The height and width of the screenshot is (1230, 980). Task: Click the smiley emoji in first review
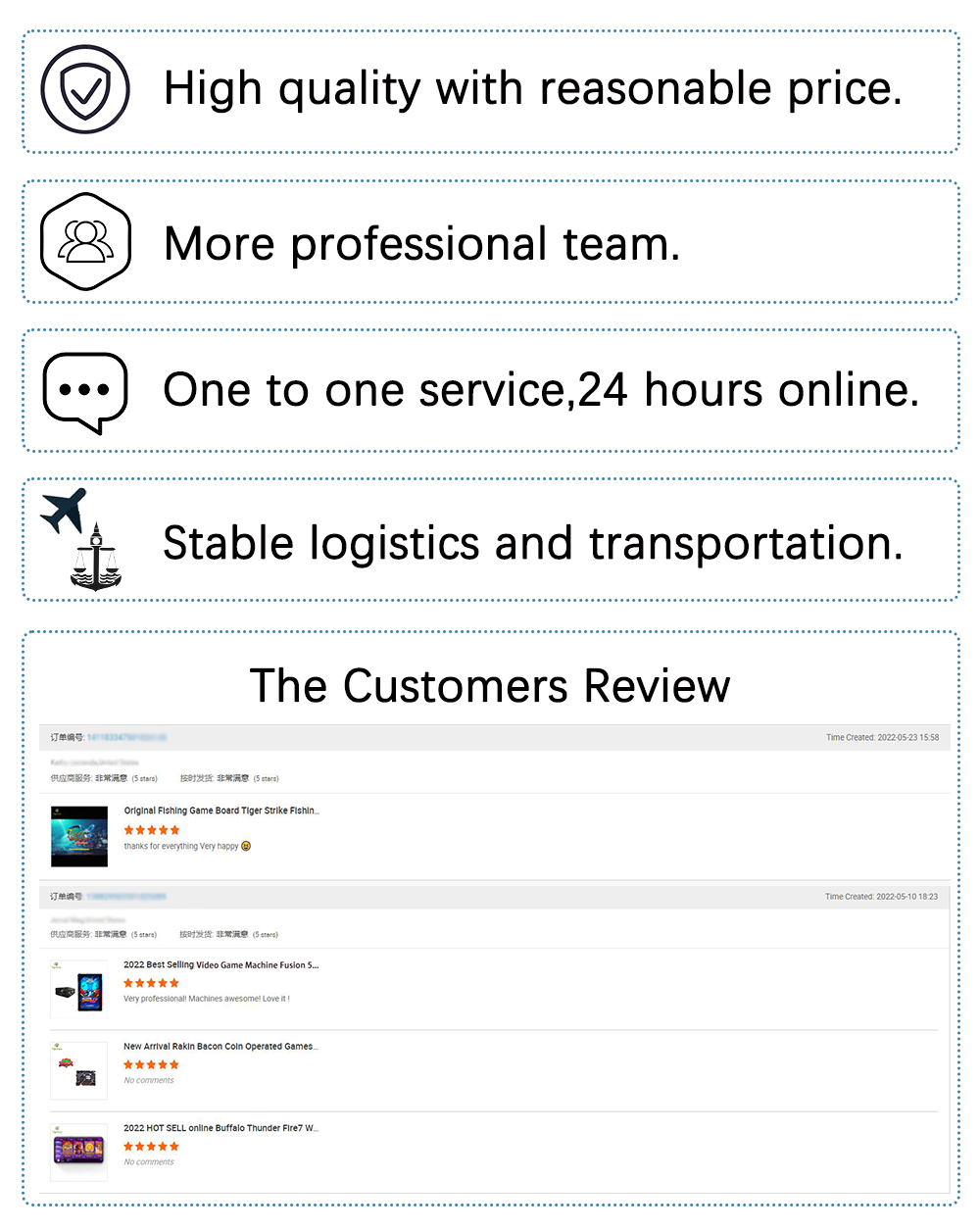coord(246,846)
